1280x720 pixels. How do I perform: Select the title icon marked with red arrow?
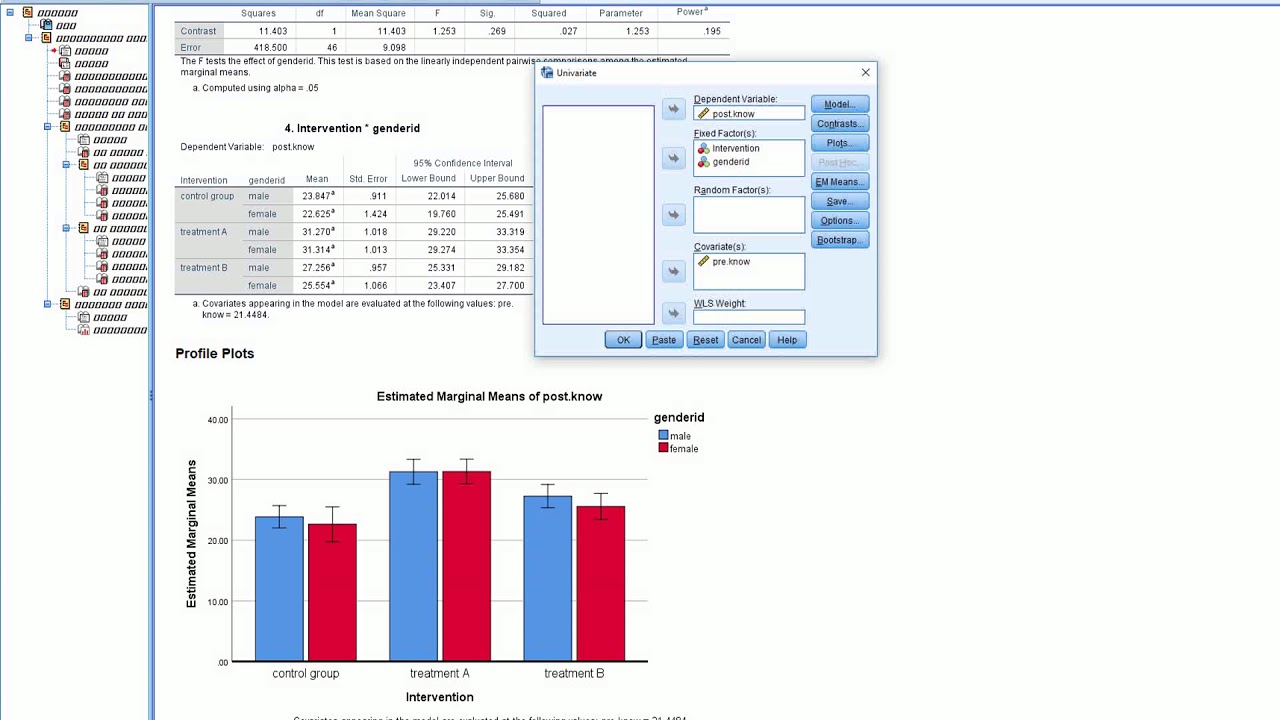coord(65,51)
